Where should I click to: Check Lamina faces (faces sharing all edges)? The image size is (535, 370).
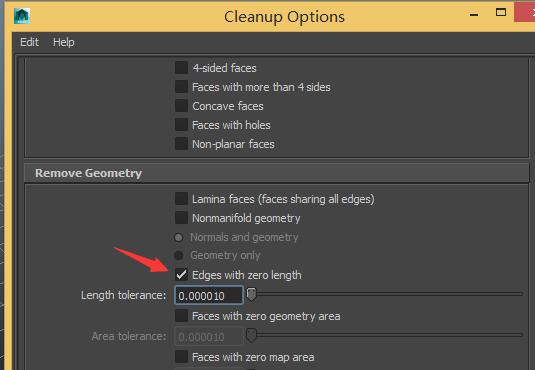click(x=181, y=199)
